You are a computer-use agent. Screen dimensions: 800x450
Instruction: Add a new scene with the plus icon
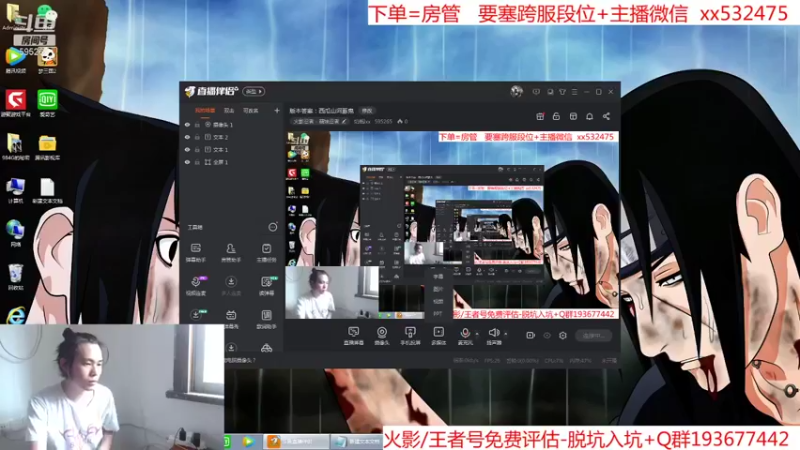point(277,110)
